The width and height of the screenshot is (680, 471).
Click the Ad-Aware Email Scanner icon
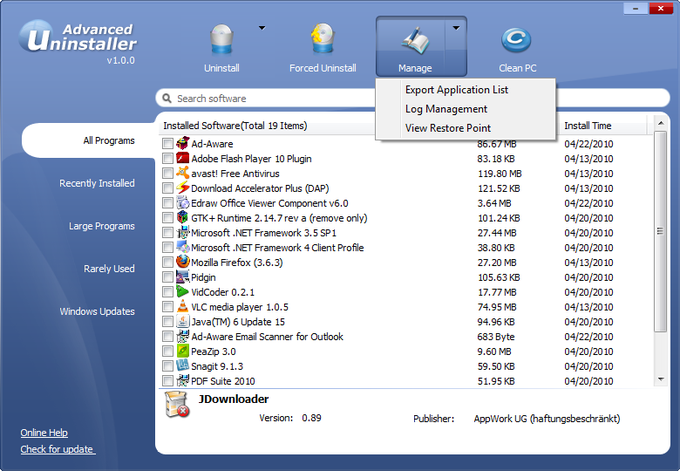[183, 336]
